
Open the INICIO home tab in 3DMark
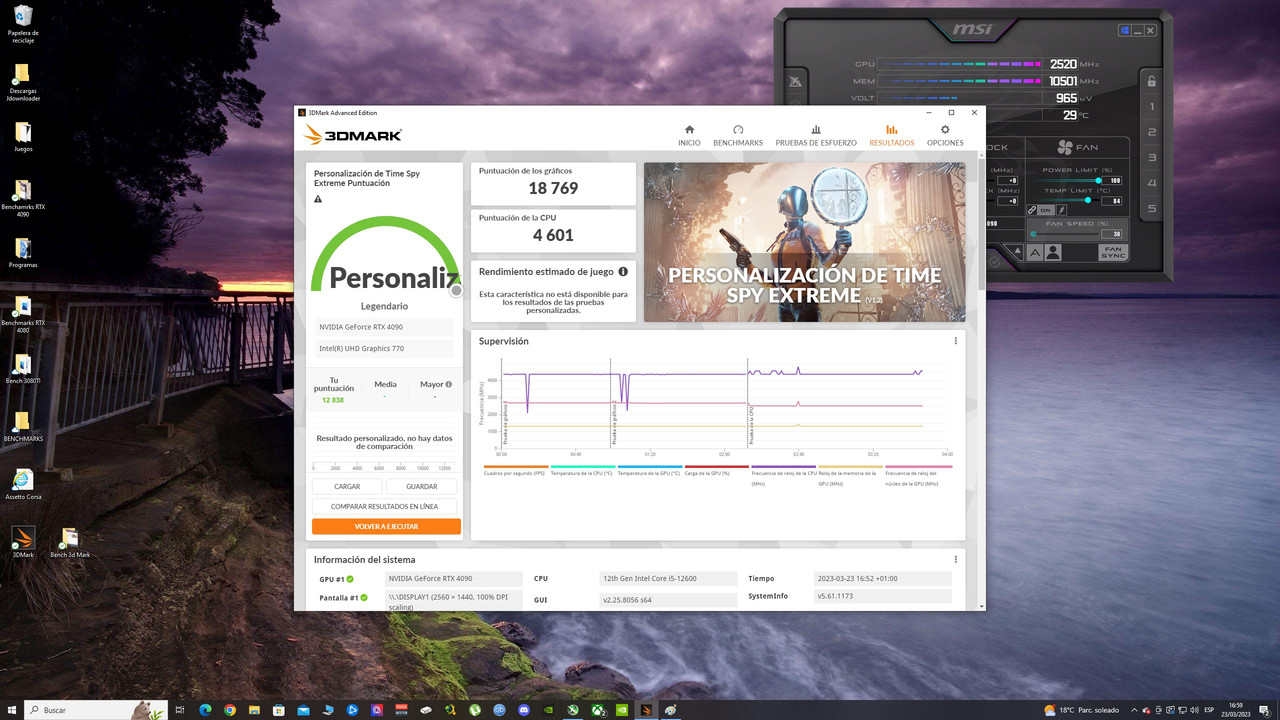pyautogui.click(x=689, y=136)
